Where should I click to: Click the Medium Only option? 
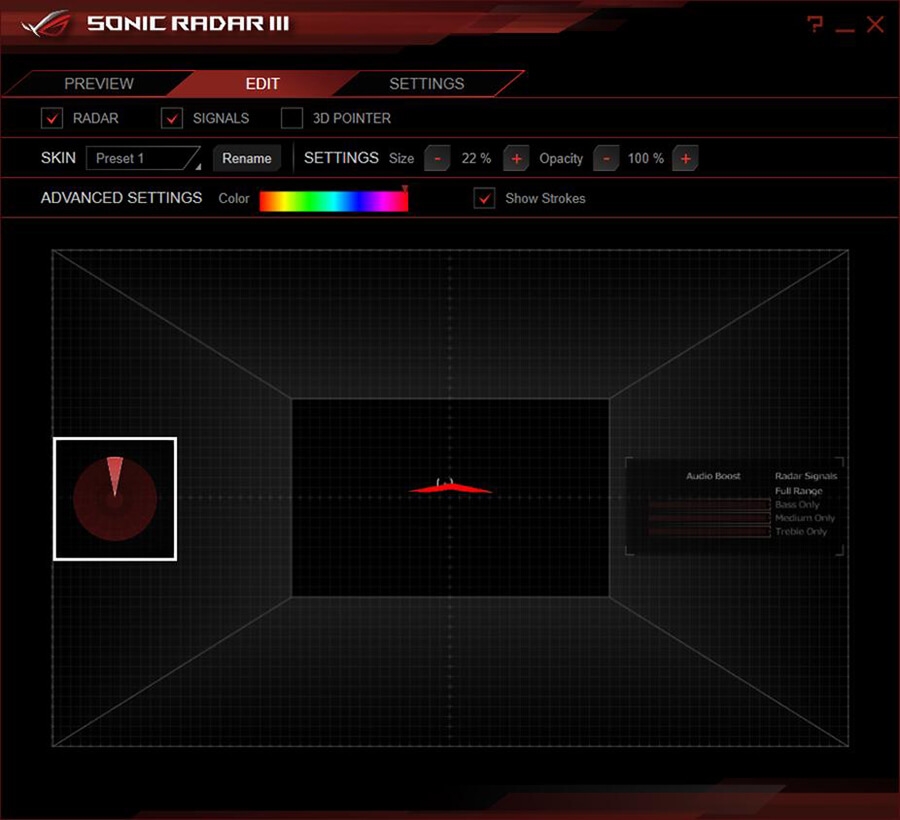point(805,518)
